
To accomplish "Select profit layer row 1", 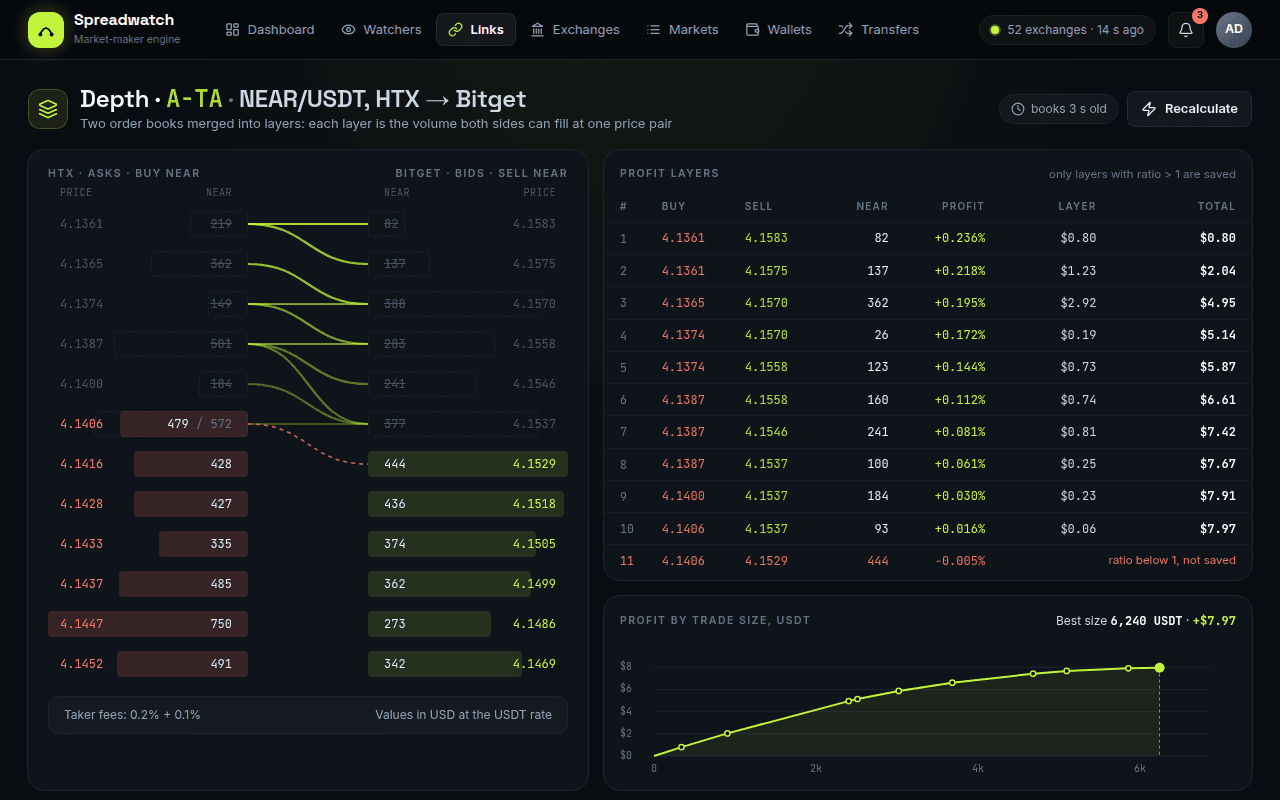I will (928, 238).
